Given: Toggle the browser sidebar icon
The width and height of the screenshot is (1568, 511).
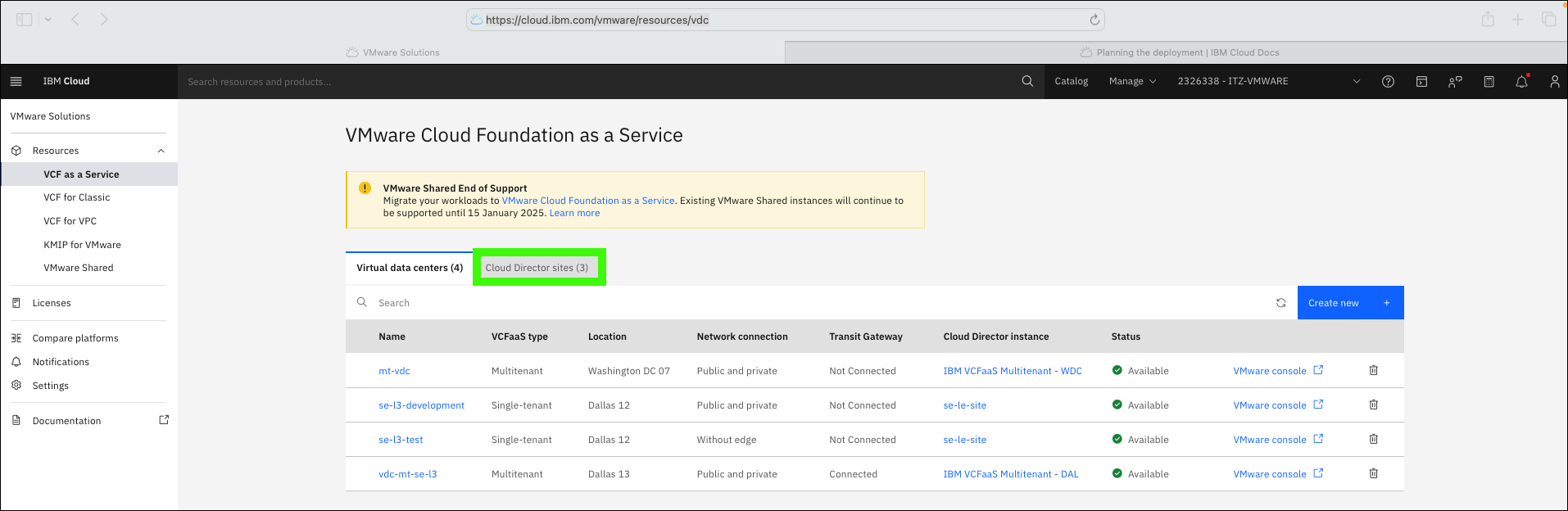Looking at the screenshot, I should coord(25,19).
